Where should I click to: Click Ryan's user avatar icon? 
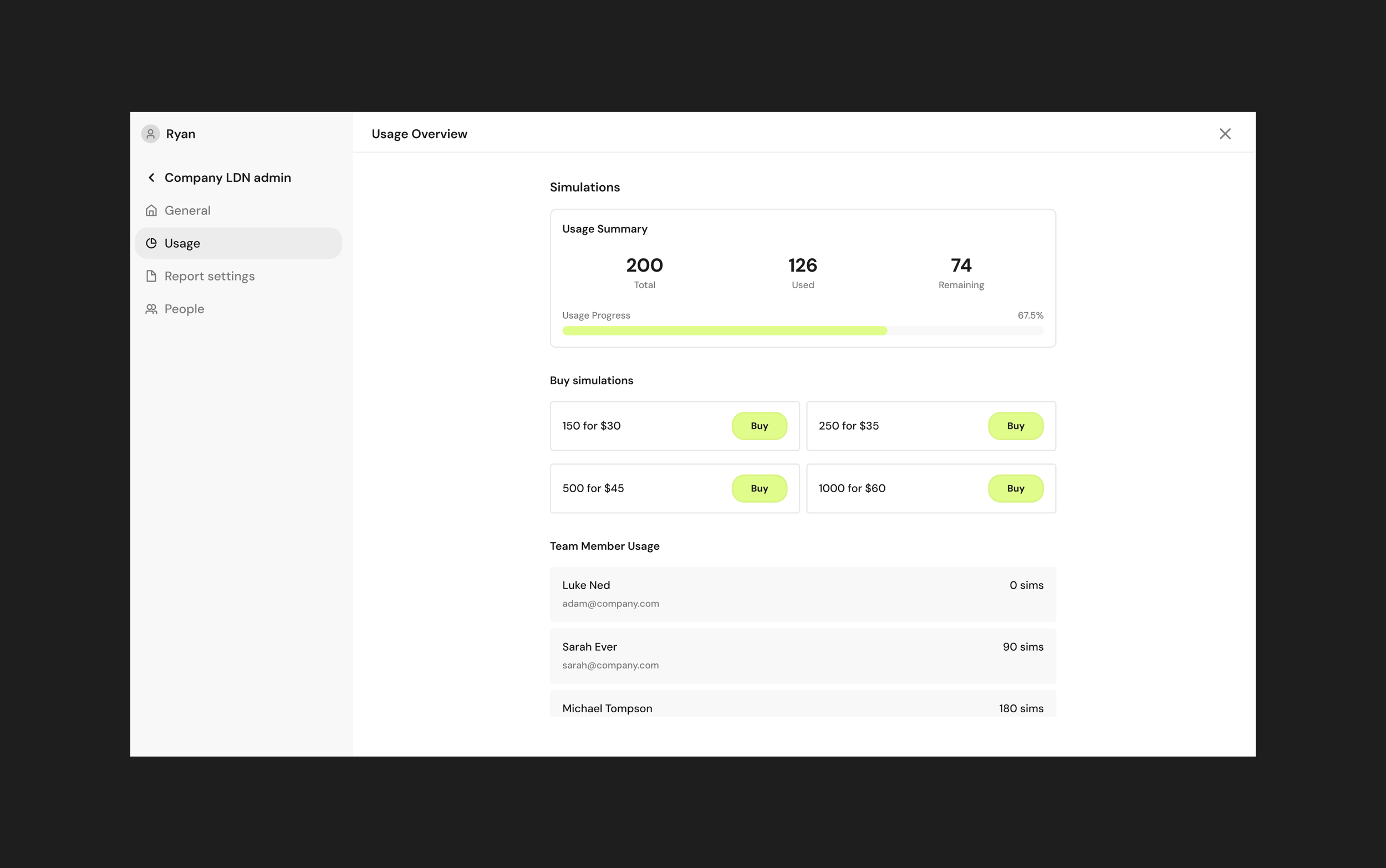pyautogui.click(x=150, y=134)
